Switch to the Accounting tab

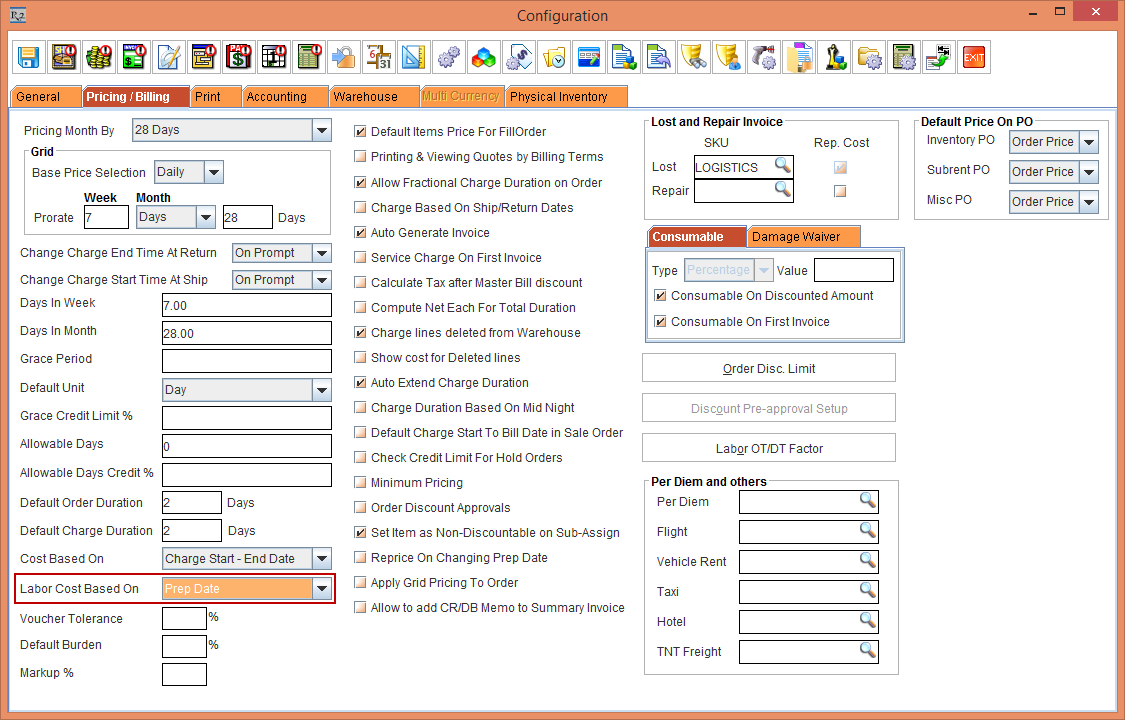[x=277, y=97]
